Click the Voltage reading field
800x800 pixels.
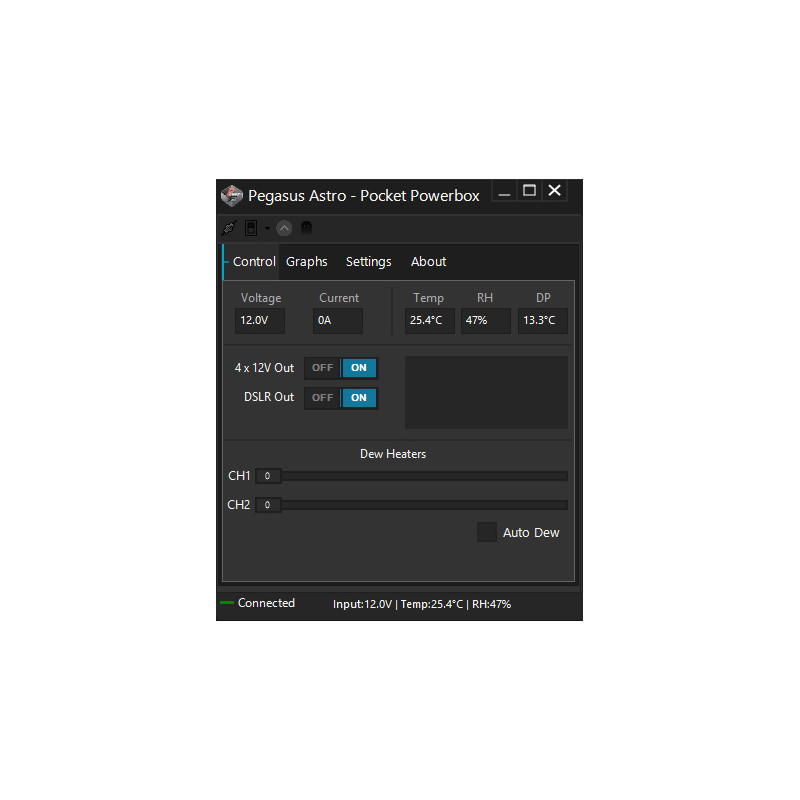260,321
